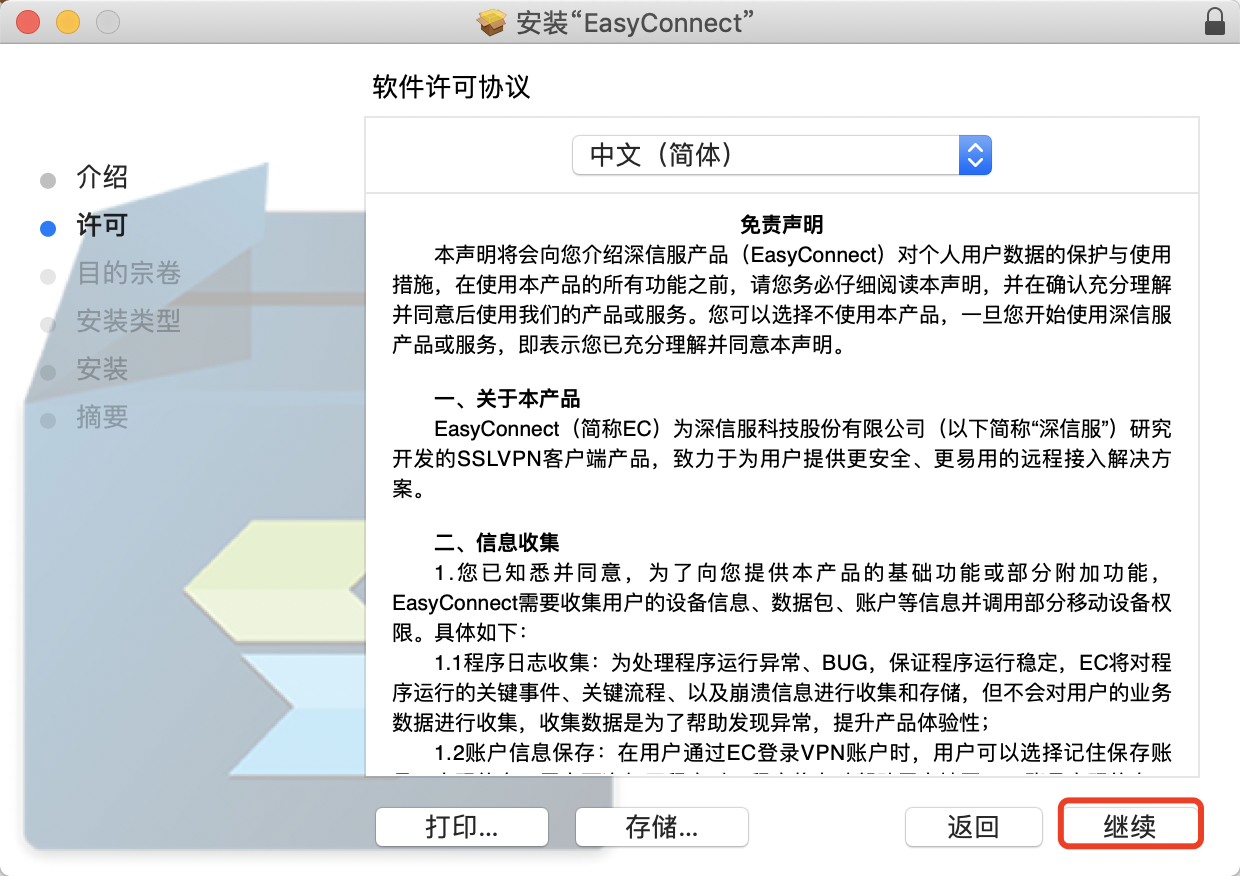The height and width of the screenshot is (876, 1240).
Task: Click the line starting with 开发的SSLVPN客户端产品
Action: [x=782, y=459]
